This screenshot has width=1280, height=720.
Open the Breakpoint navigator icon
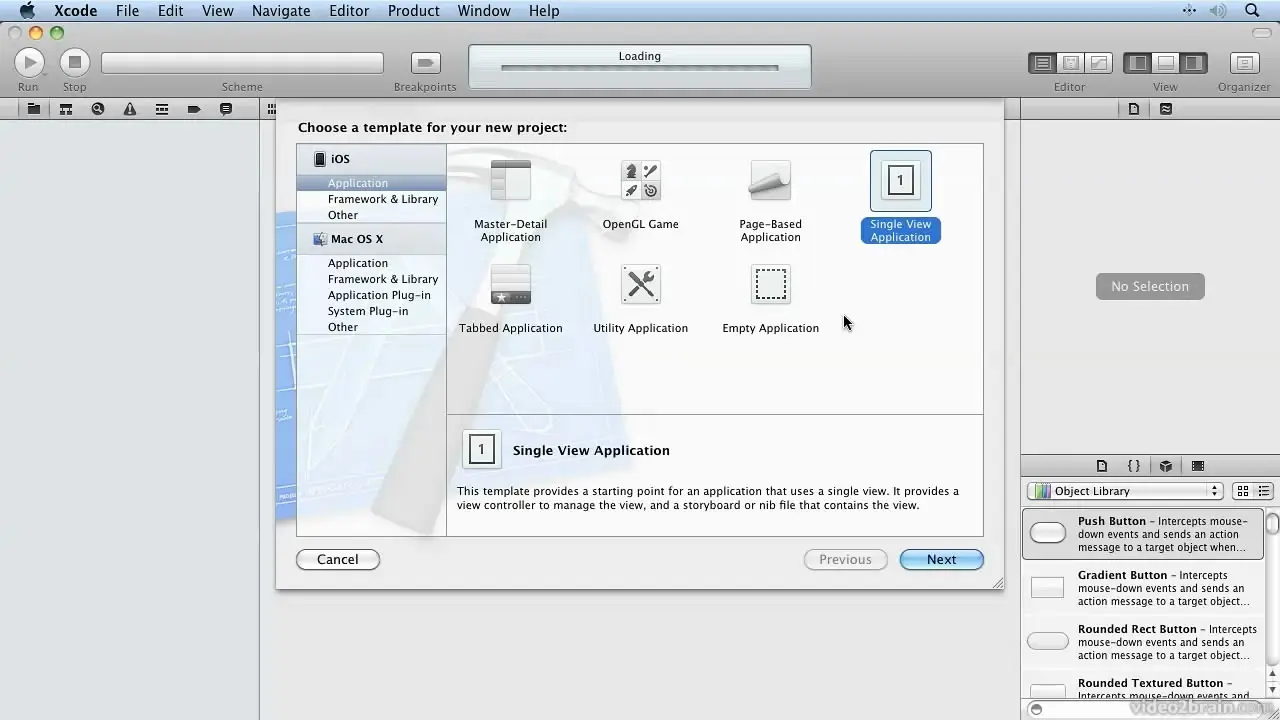pos(194,109)
